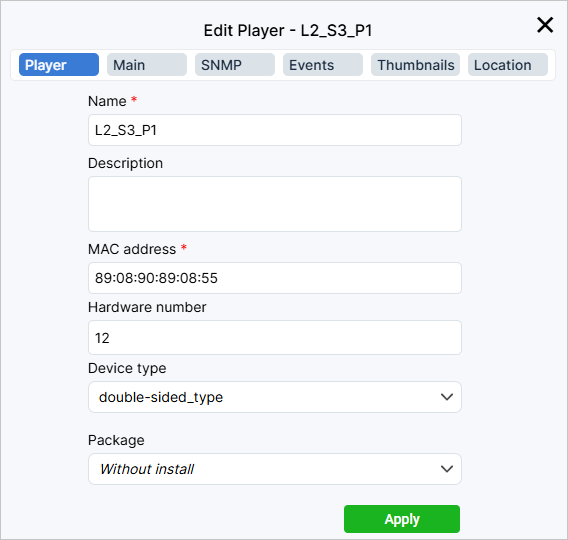The height and width of the screenshot is (540, 568).
Task: Go to the Events tab
Action: pos(323,65)
